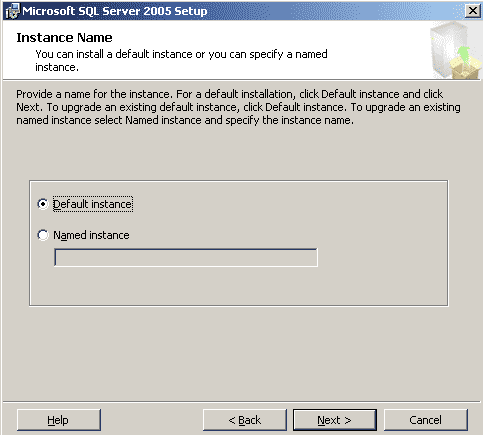The width and height of the screenshot is (483, 435).
Task: Go to previous step with Back button
Action: (245, 420)
